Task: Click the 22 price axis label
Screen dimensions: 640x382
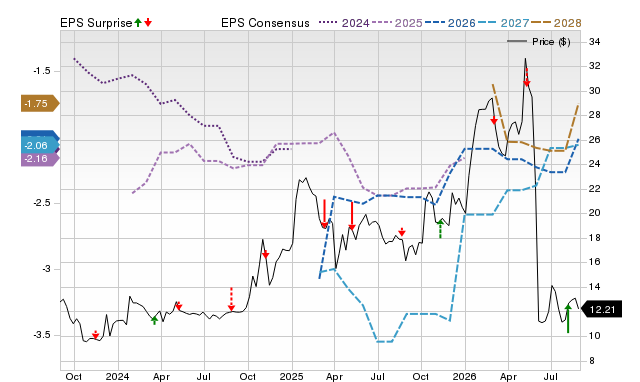Action: point(594,189)
